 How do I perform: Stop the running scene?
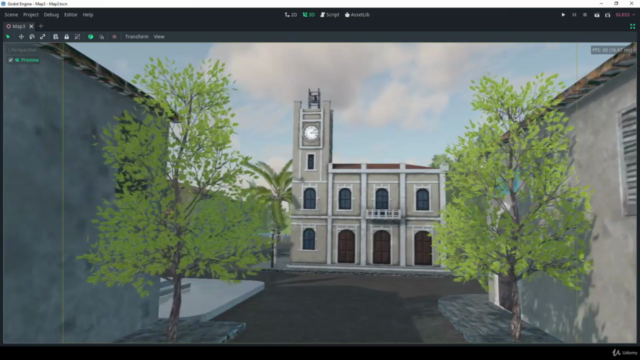point(585,15)
